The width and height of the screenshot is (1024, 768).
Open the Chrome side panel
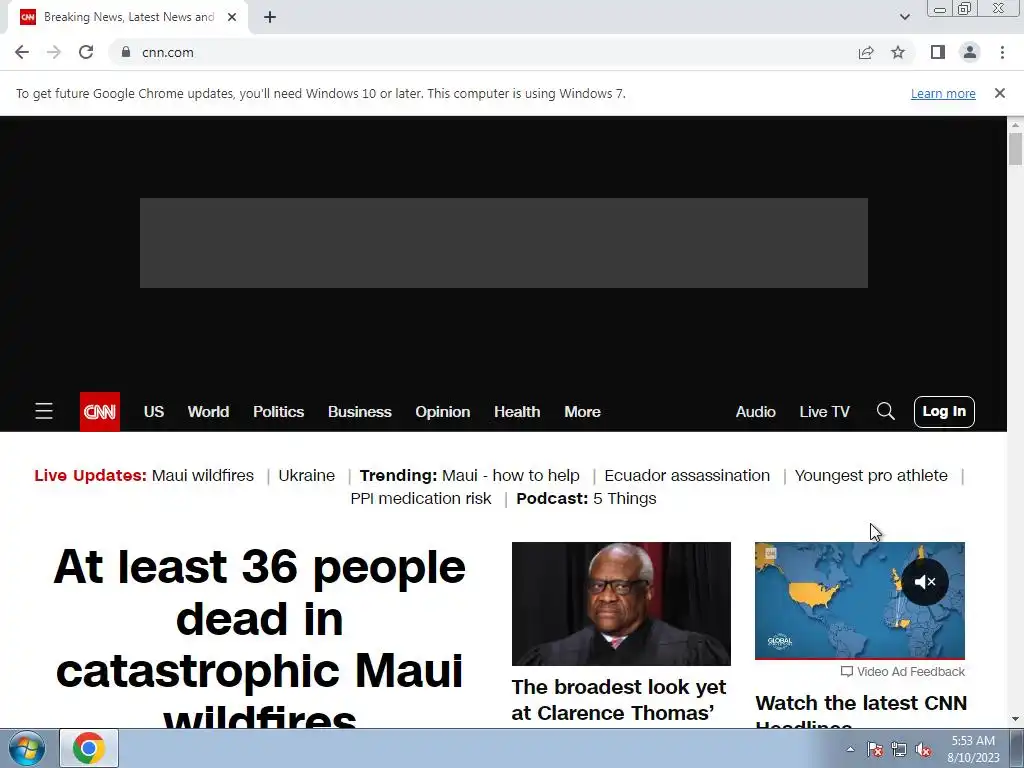click(x=938, y=52)
